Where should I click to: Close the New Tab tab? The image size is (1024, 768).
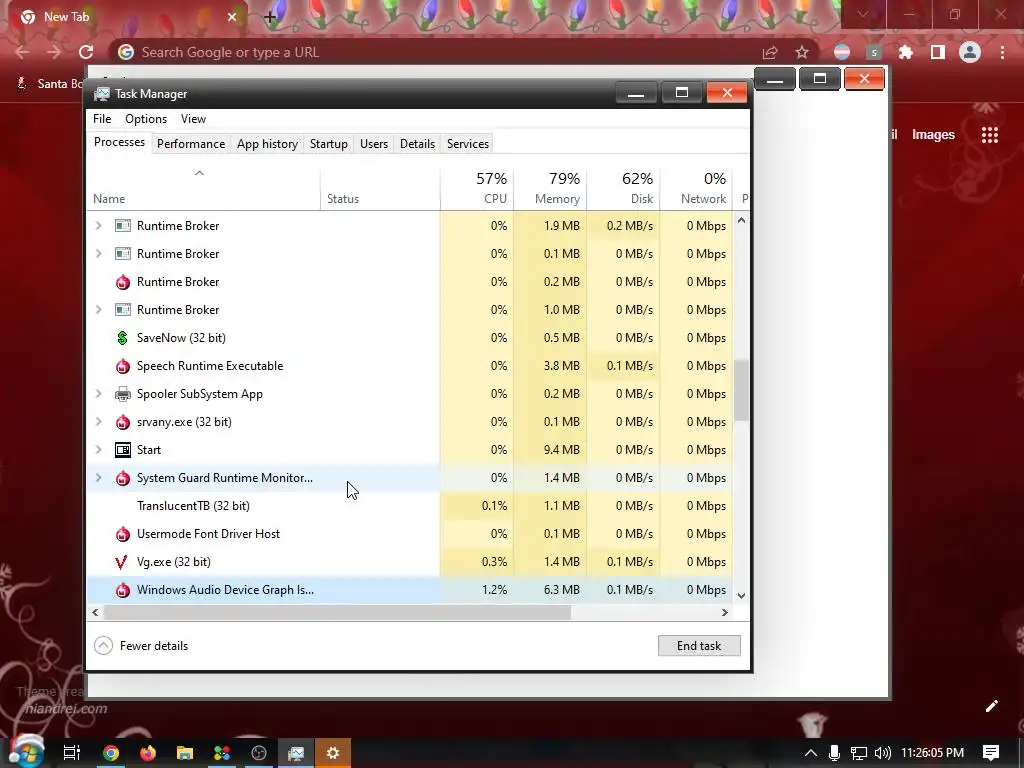pos(232,17)
